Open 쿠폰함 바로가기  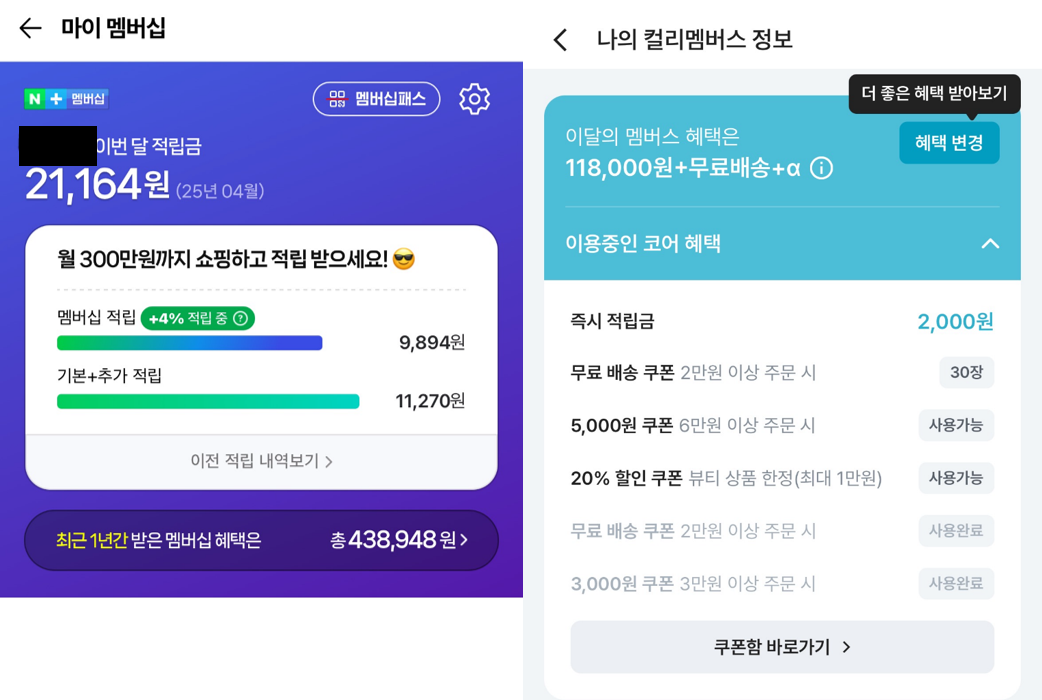coord(782,647)
